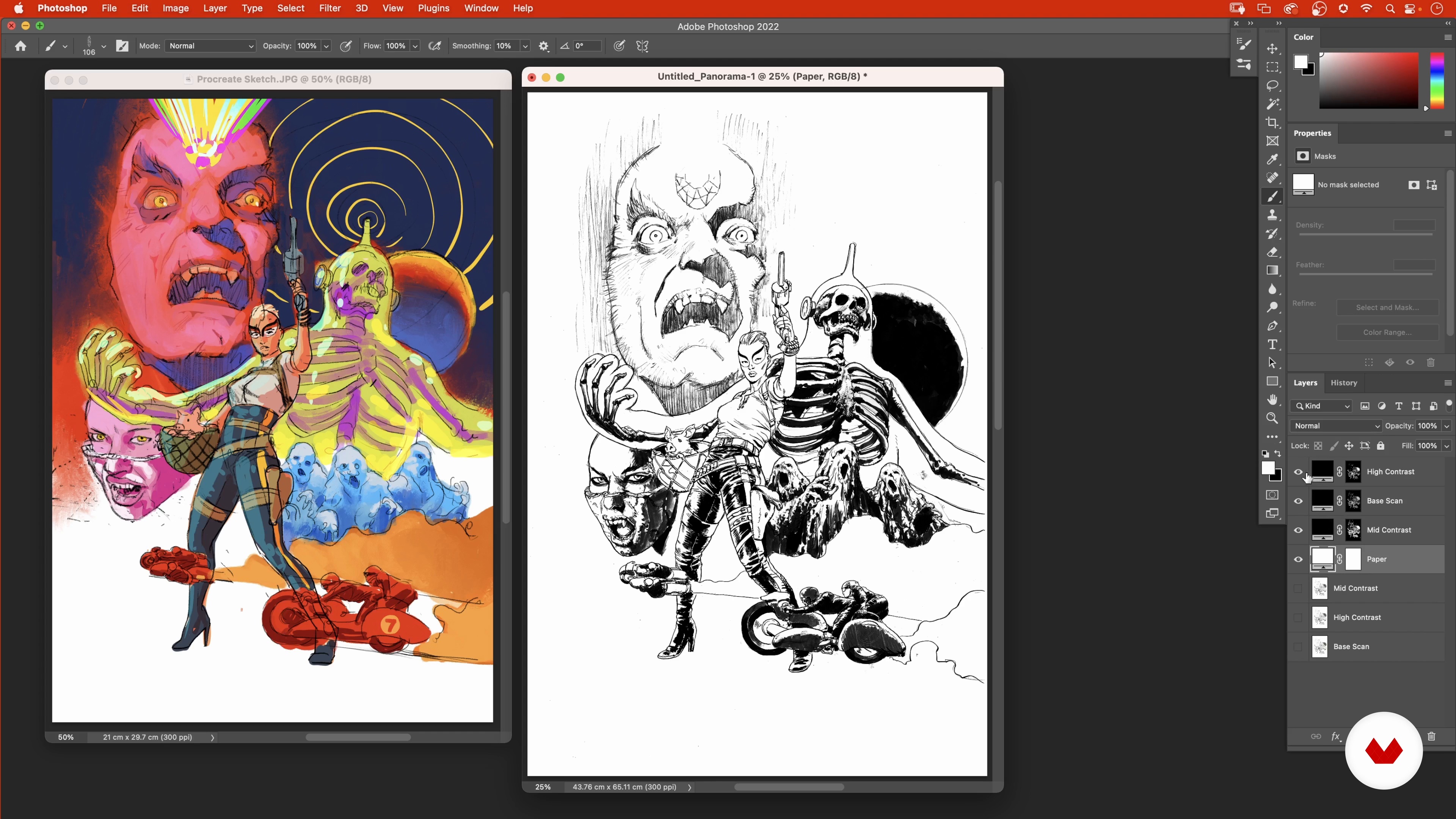The height and width of the screenshot is (819, 1456).
Task: Open the Filter menu
Action: pos(329,8)
